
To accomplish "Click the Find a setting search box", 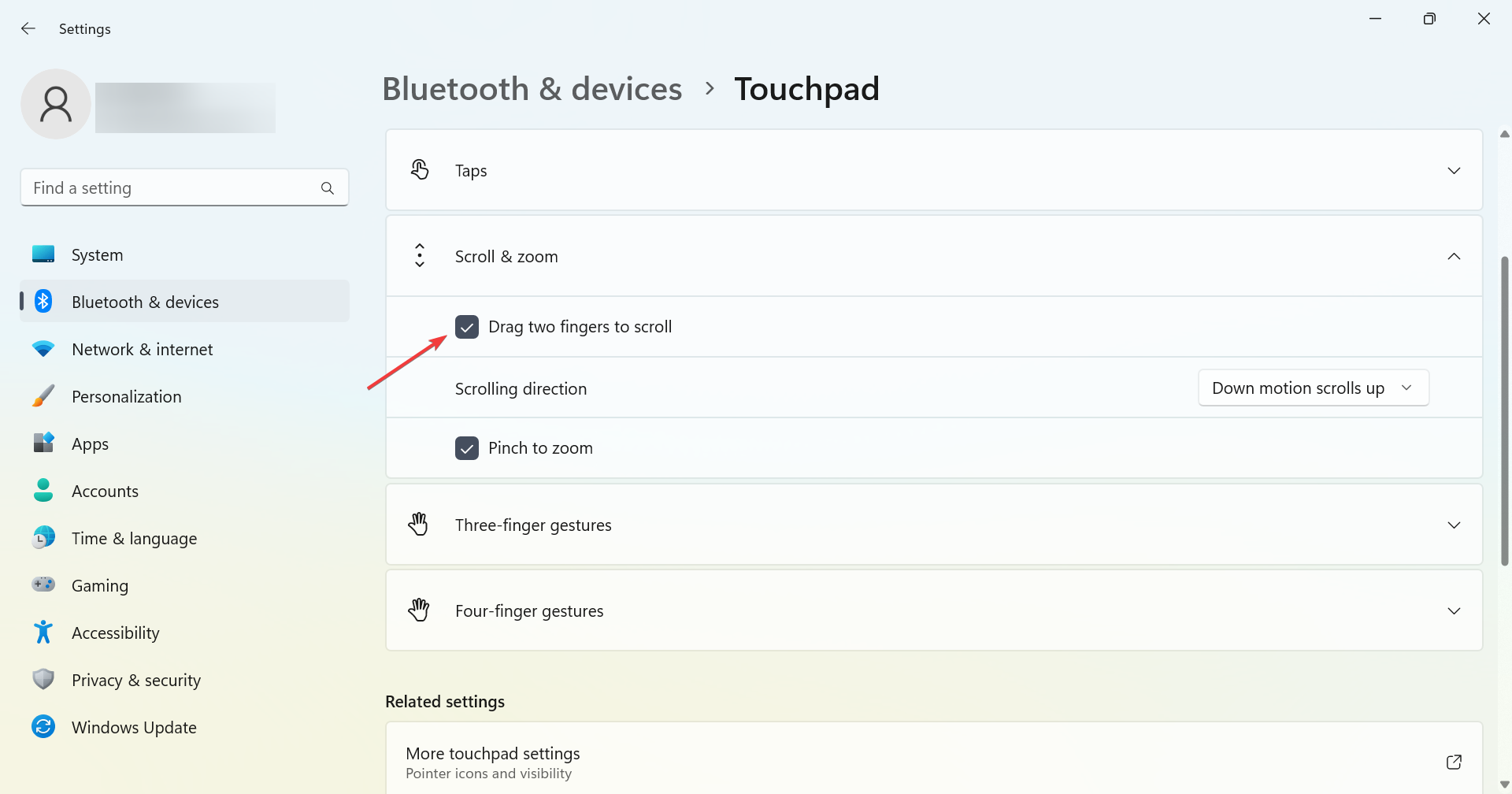I will [x=173, y=188].
